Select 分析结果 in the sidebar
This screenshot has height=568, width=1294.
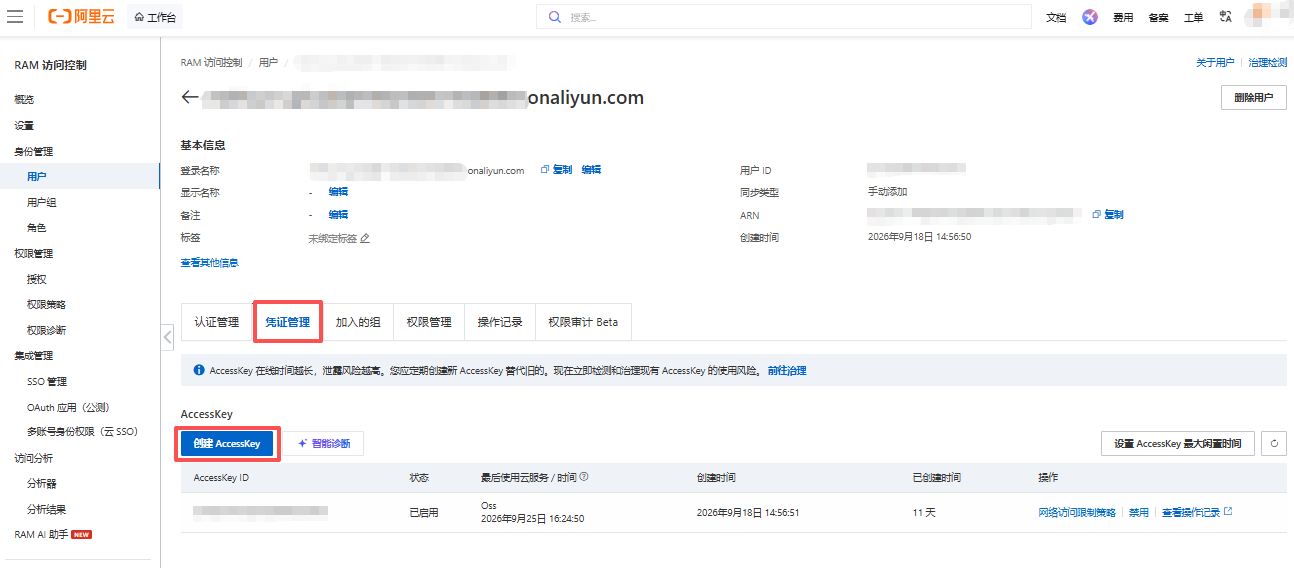pyautogui.click(x=47, y=509)
